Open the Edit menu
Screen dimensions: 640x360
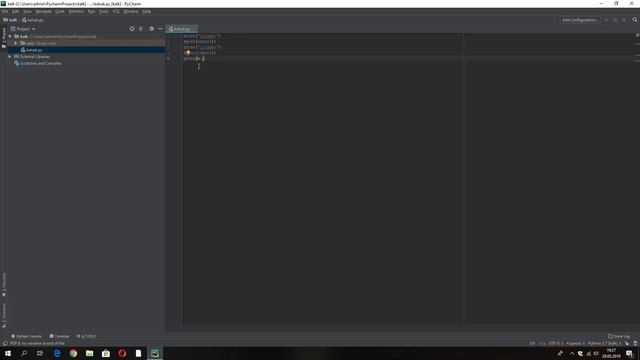coord(16,11)
